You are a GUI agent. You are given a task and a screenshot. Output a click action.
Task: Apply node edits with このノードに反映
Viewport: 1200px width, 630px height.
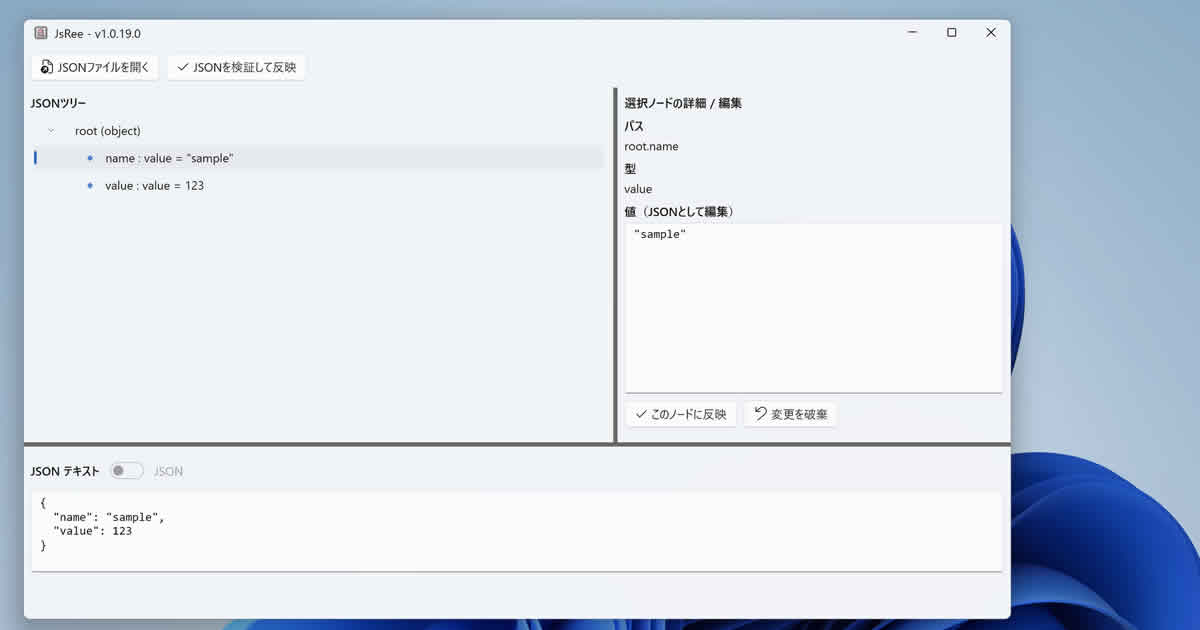point(680,413)
